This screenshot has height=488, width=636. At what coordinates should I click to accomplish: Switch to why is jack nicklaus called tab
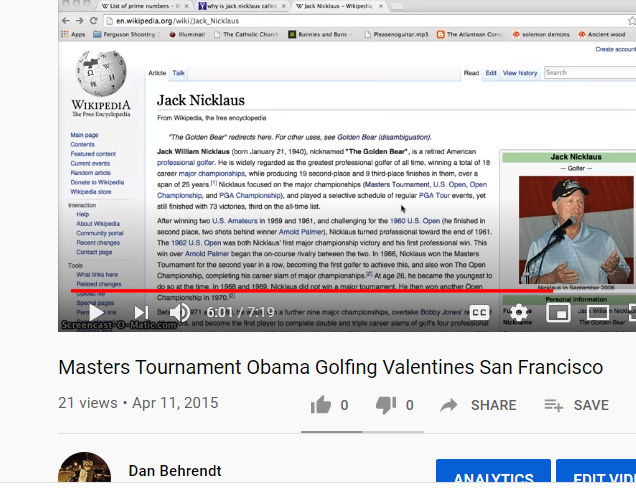tap(238, 6)
